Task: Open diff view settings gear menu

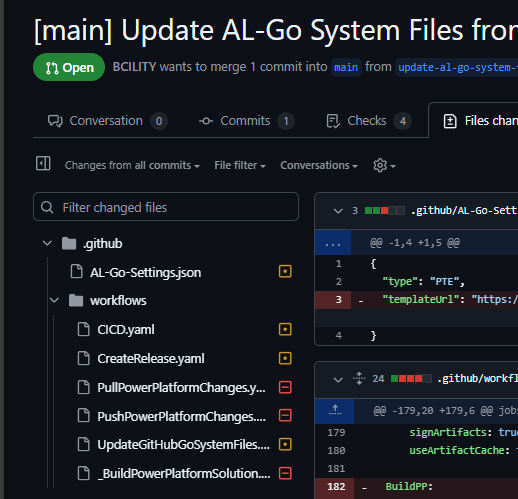Action: (384, 165)
